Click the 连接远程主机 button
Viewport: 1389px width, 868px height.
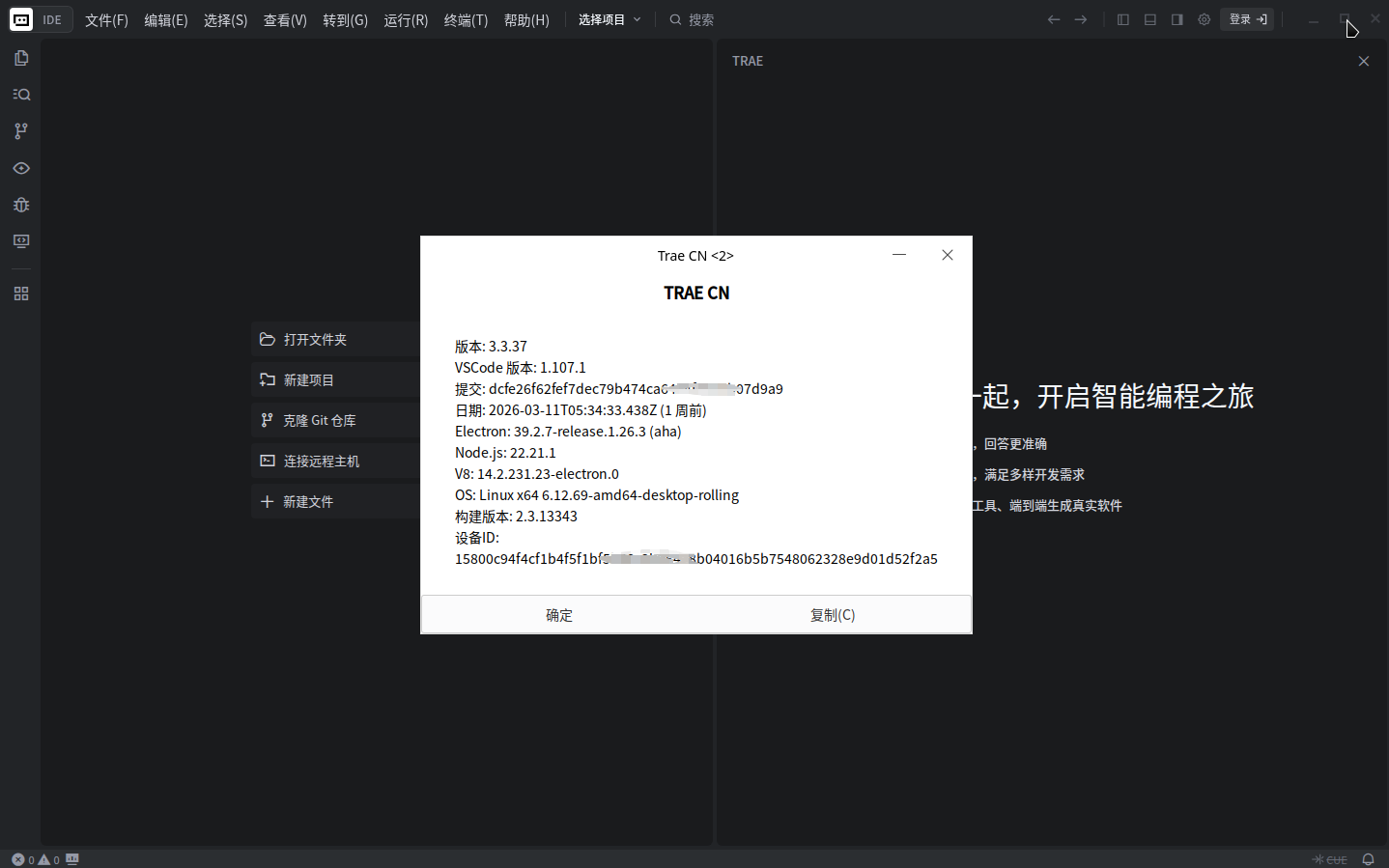[336, 462]
